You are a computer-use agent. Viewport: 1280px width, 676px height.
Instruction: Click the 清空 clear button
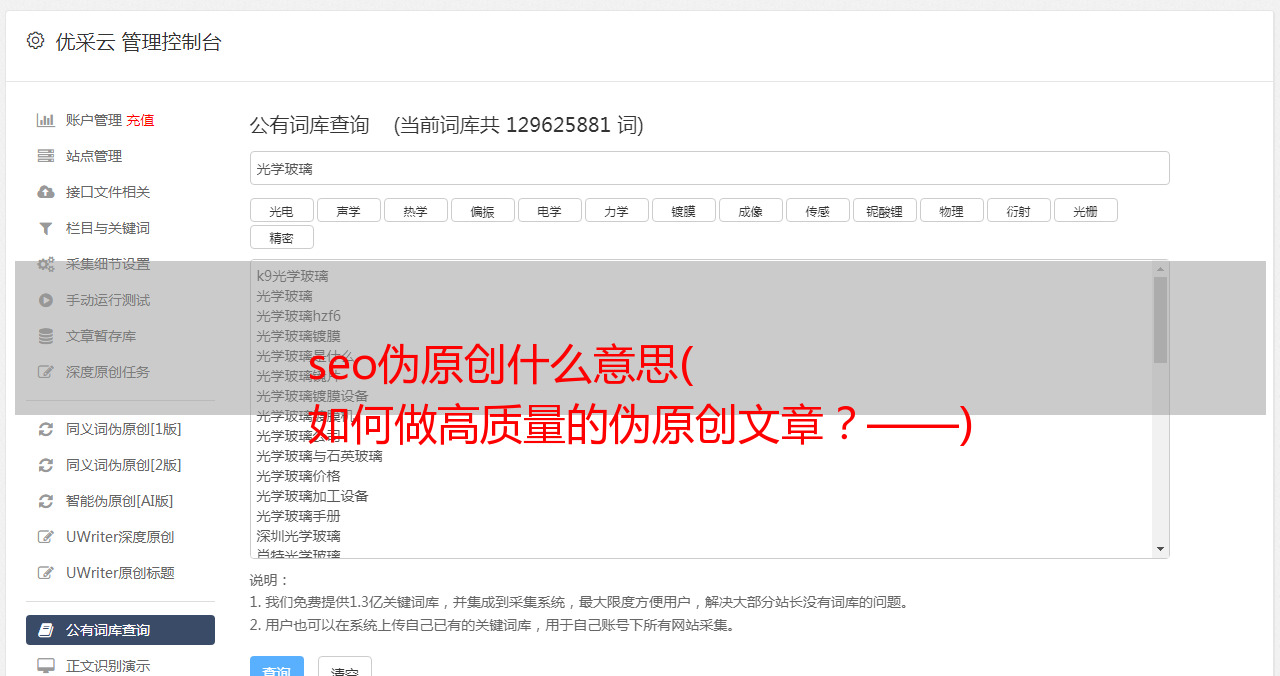point(345,670)
